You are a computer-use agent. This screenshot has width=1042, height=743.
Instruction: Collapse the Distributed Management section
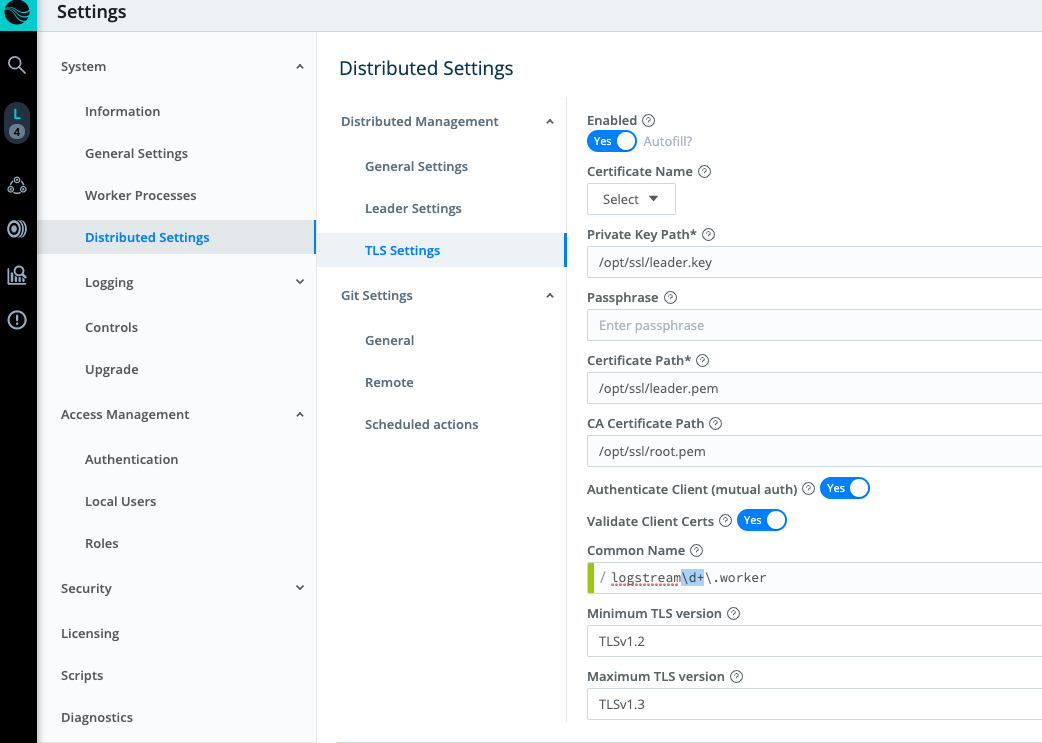coord(549,121)
